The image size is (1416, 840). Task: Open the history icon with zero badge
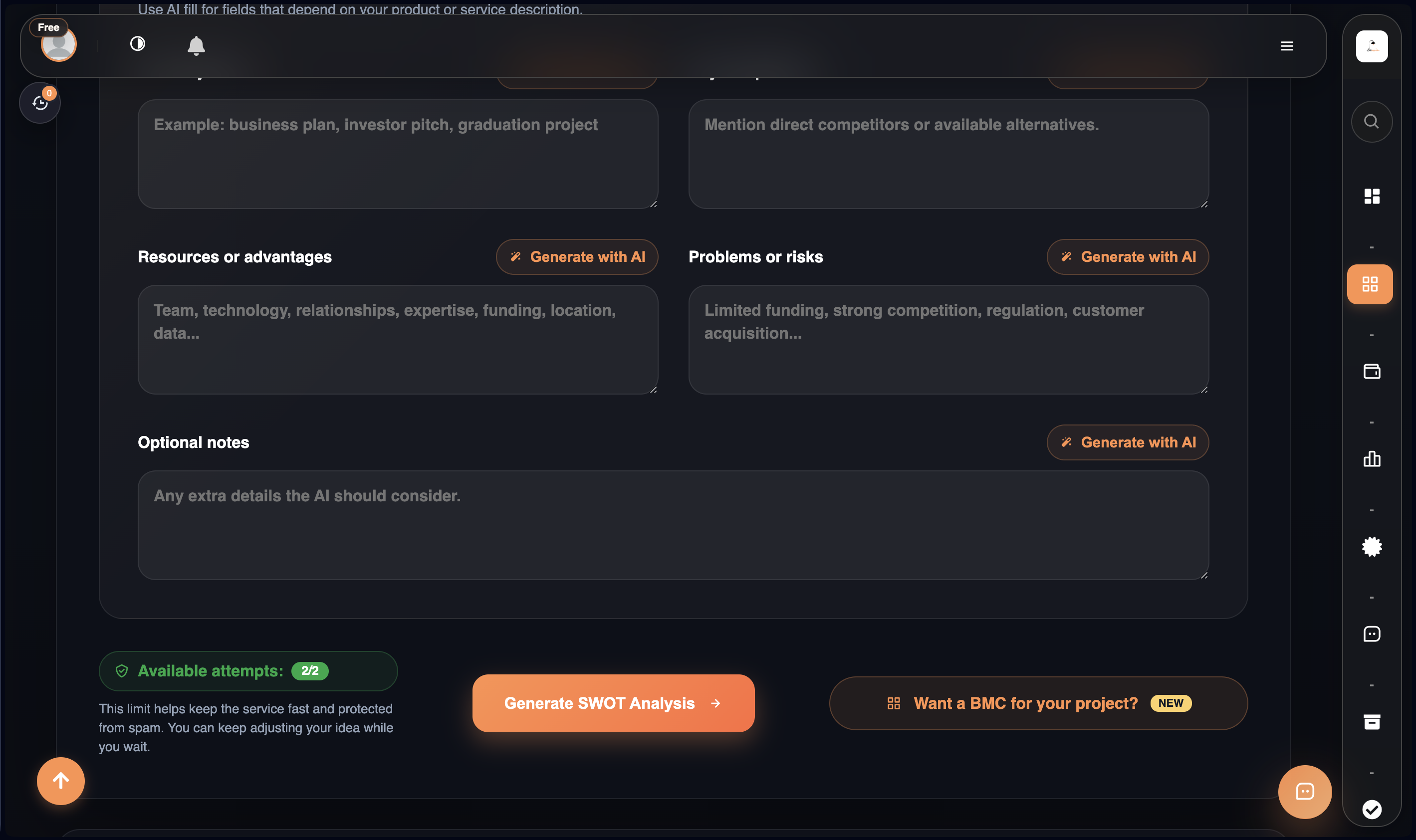[x=39, y=102]
